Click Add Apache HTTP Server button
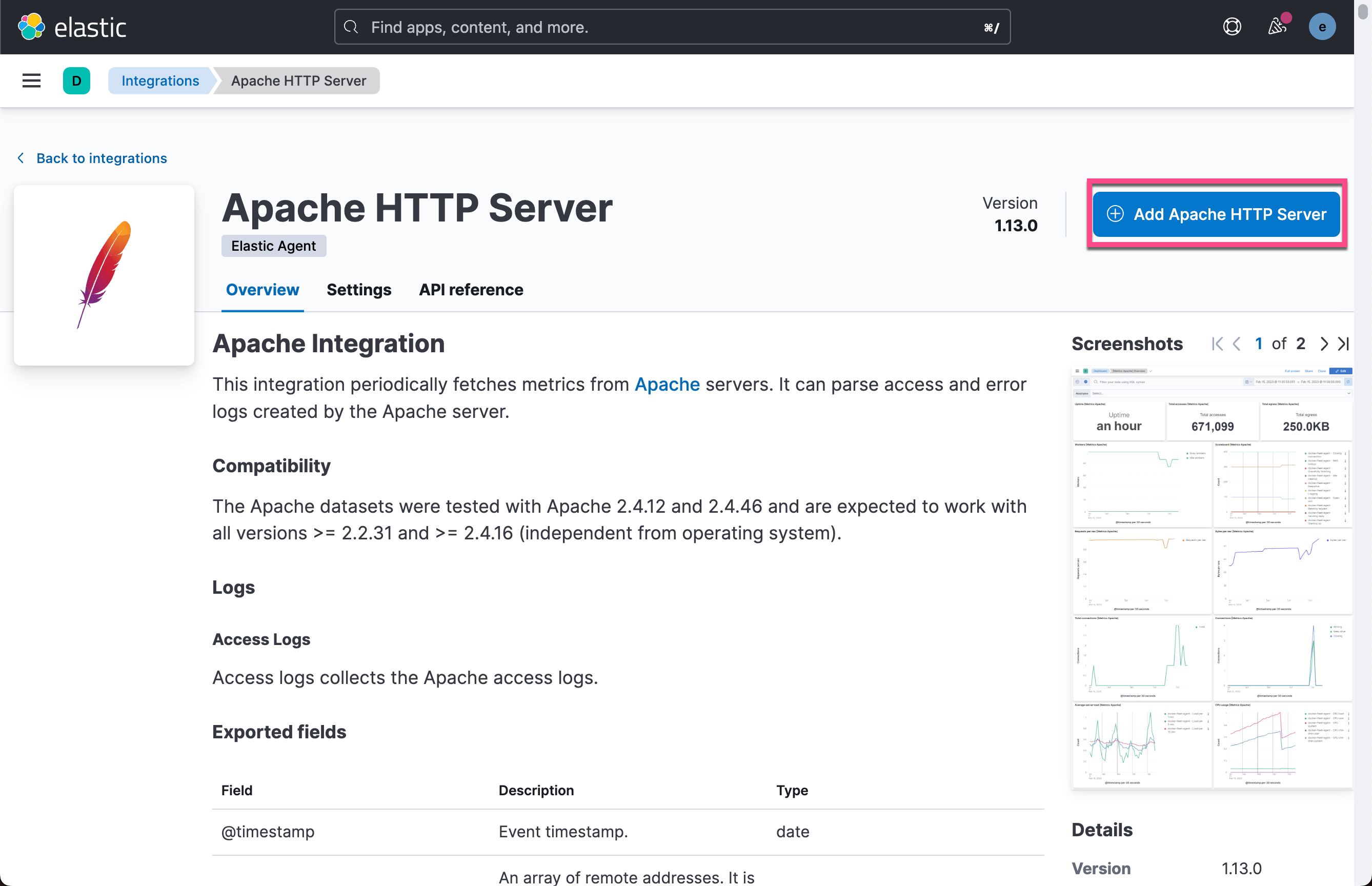The height and width of the screenshot is (886, 1372). pyautogui.click(x=1216, y=214)
